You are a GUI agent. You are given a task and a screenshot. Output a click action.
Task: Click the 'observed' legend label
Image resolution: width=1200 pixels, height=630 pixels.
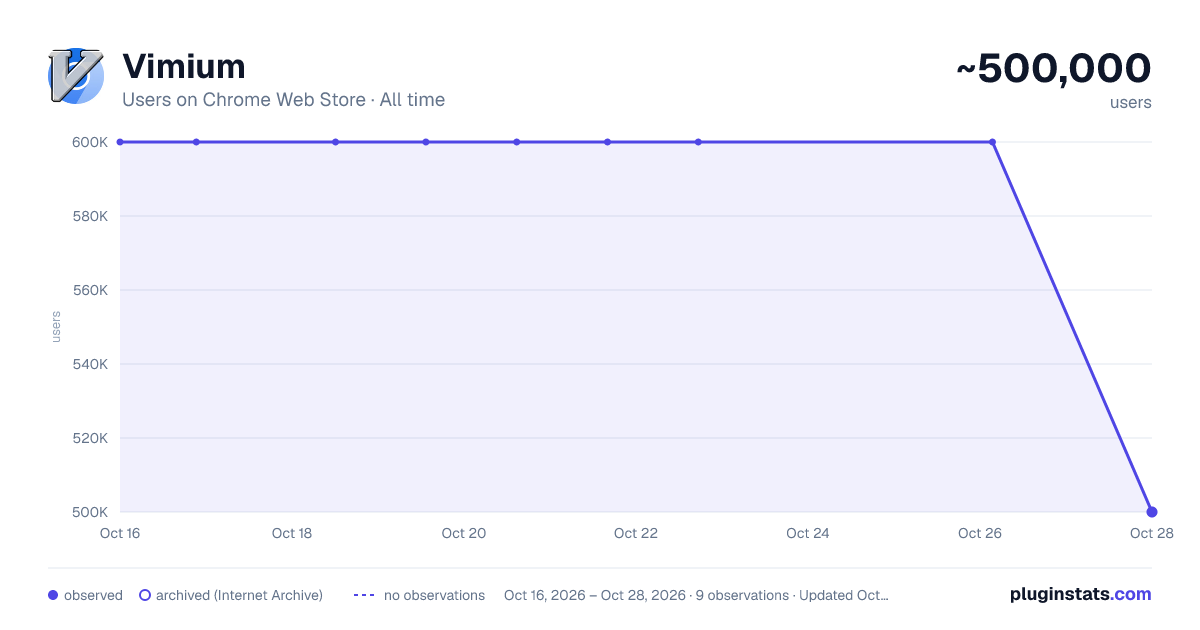(93, 595)
